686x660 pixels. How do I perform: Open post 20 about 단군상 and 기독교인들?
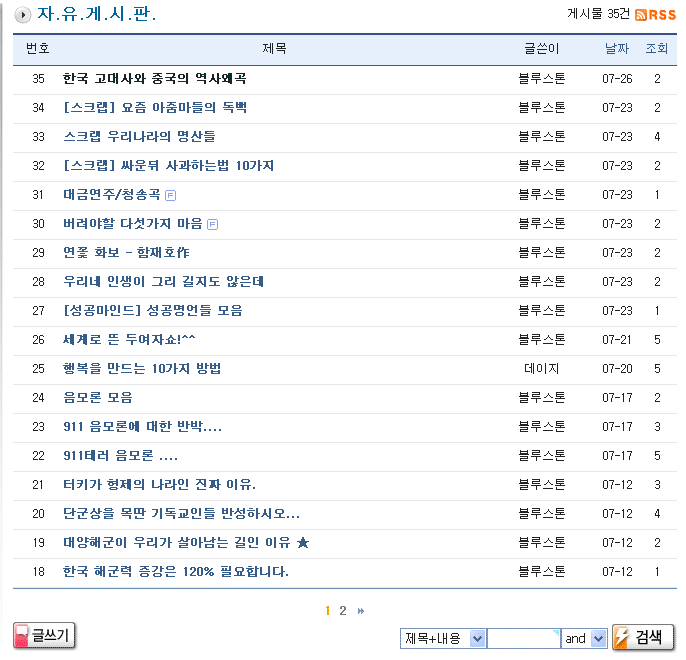tap(181, 513)
